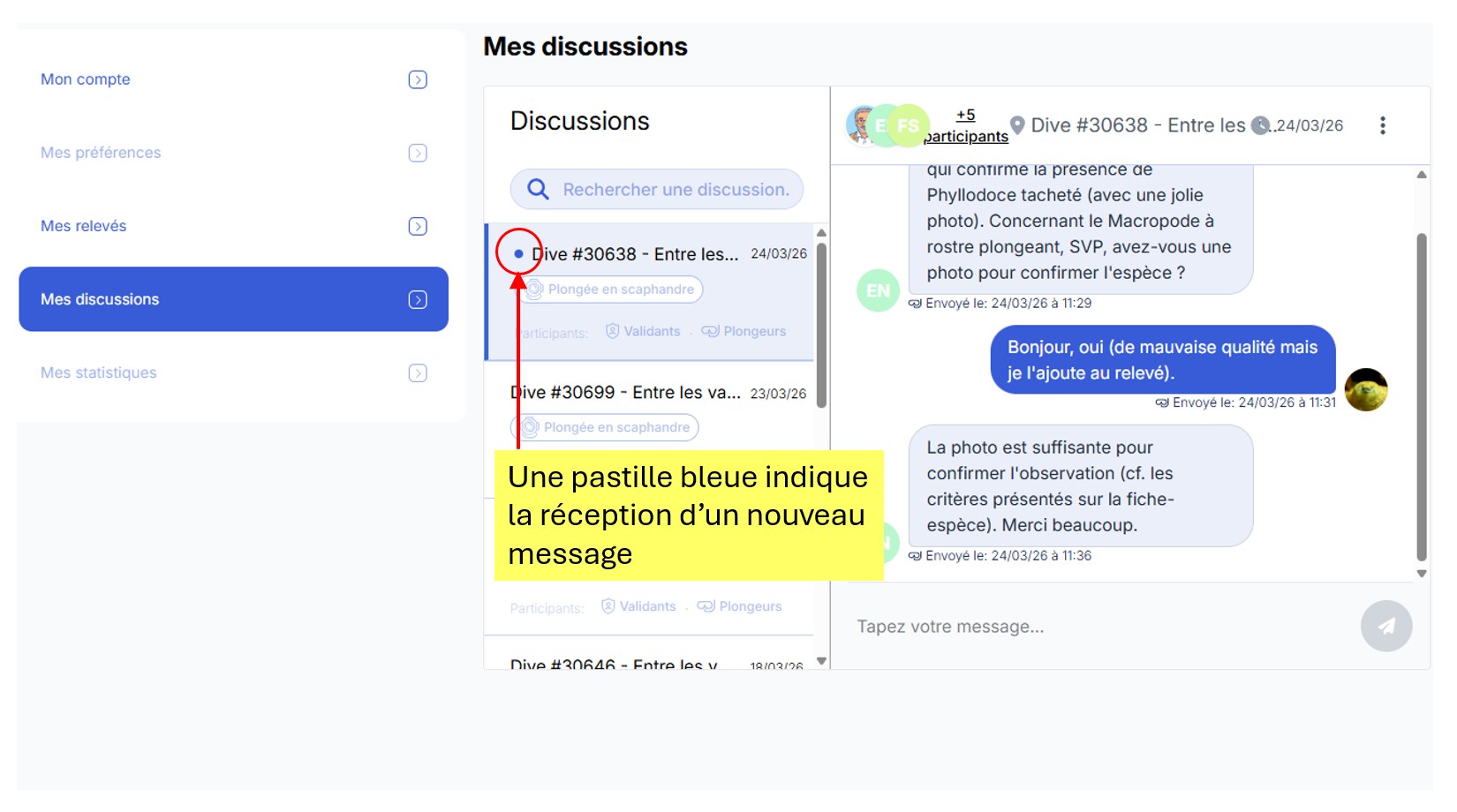Viewport: 1457px width, 812px height.
Task: Click the Validants label under Dive #30638
Action: [652, 332]
